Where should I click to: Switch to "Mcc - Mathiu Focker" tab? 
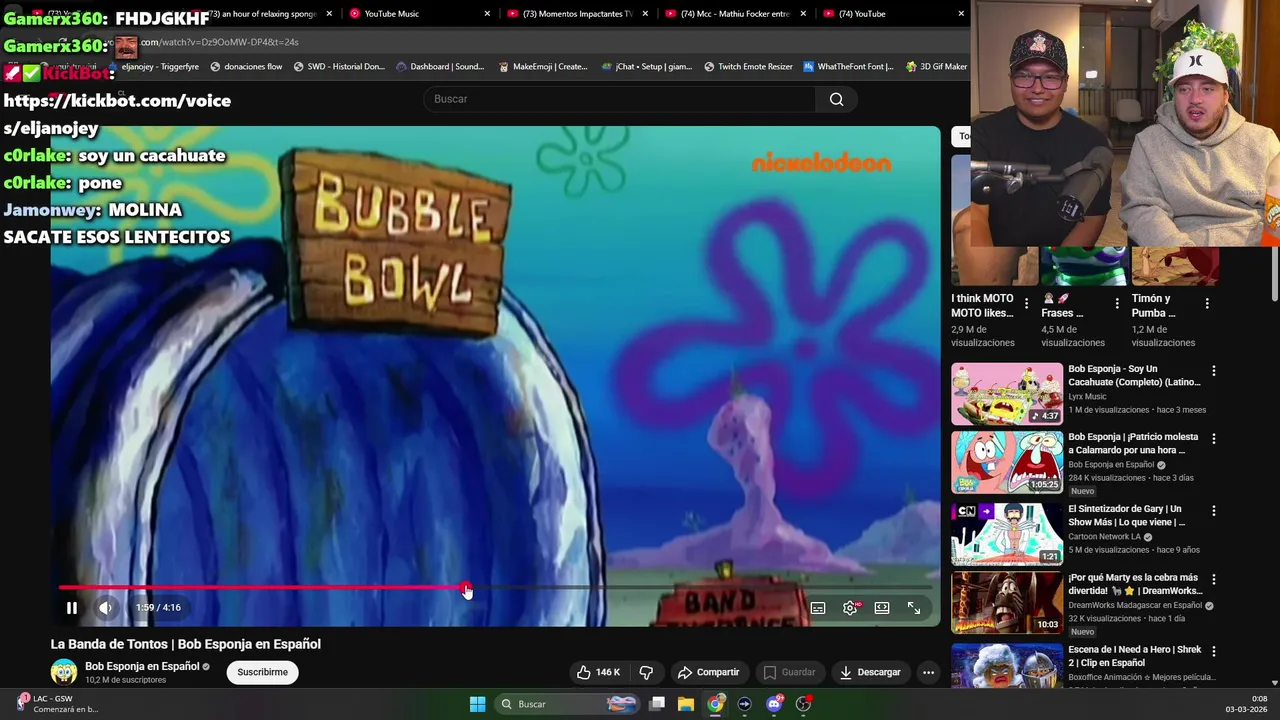tap(736, 14)
